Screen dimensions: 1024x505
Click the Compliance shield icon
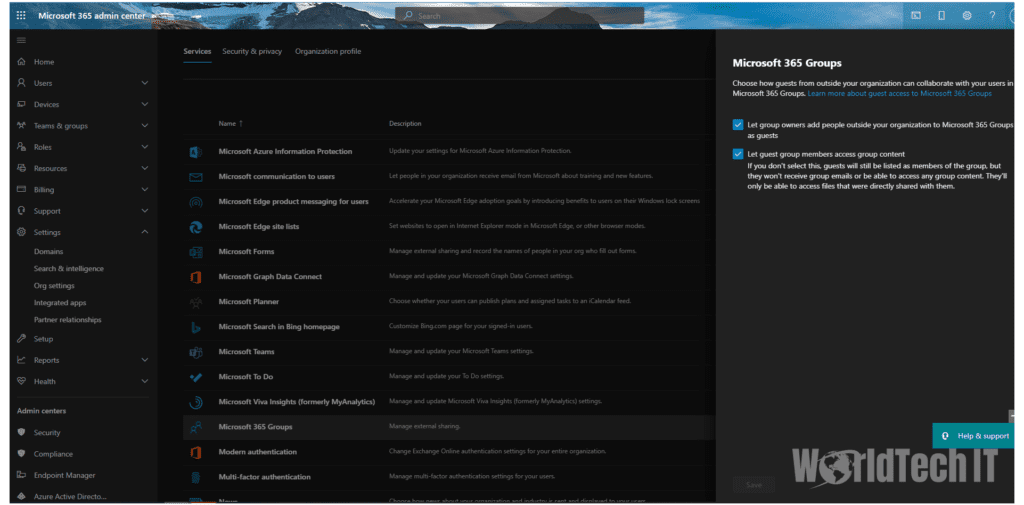(x=22, y=453)
